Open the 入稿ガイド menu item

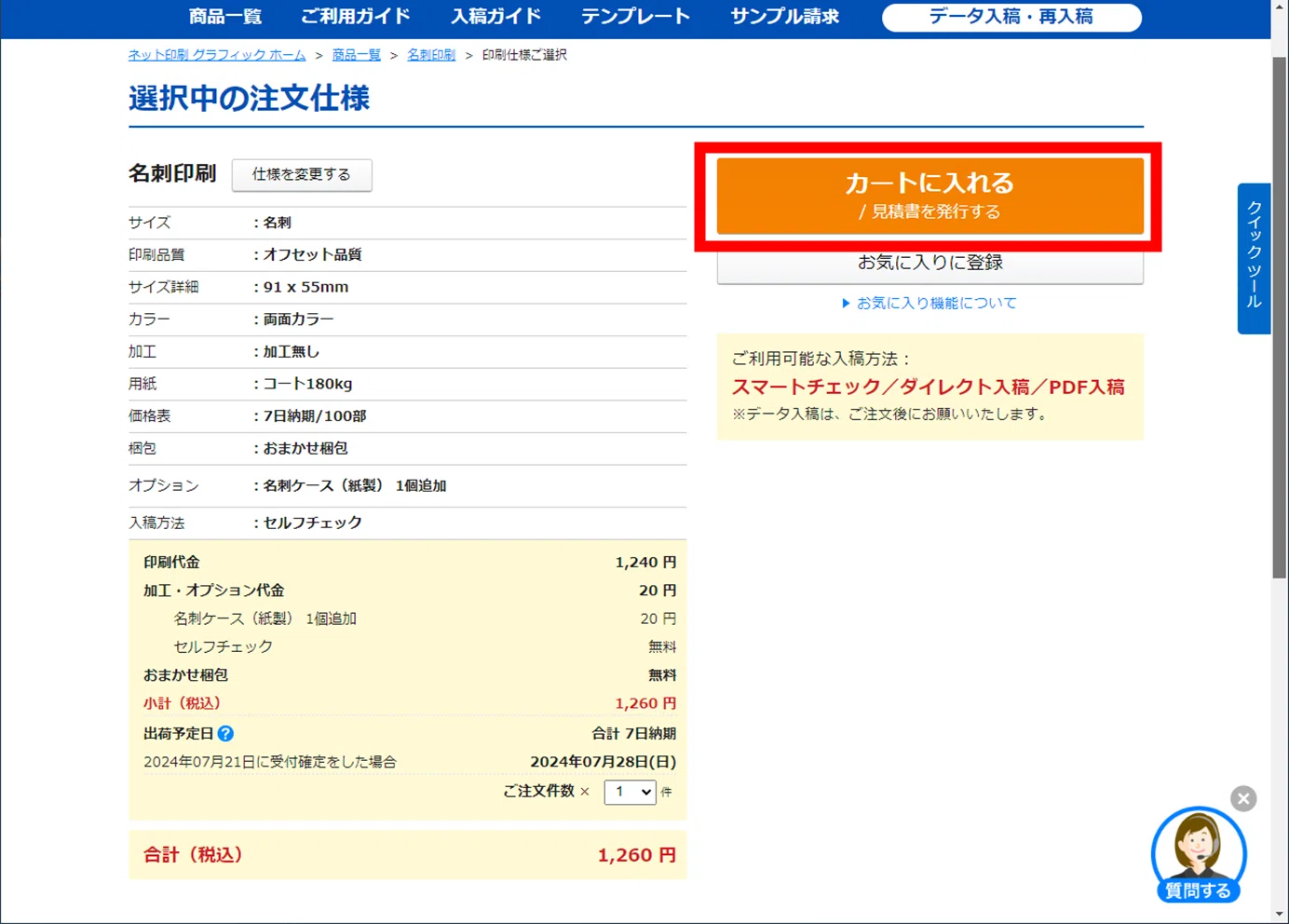tap(495, 17)
